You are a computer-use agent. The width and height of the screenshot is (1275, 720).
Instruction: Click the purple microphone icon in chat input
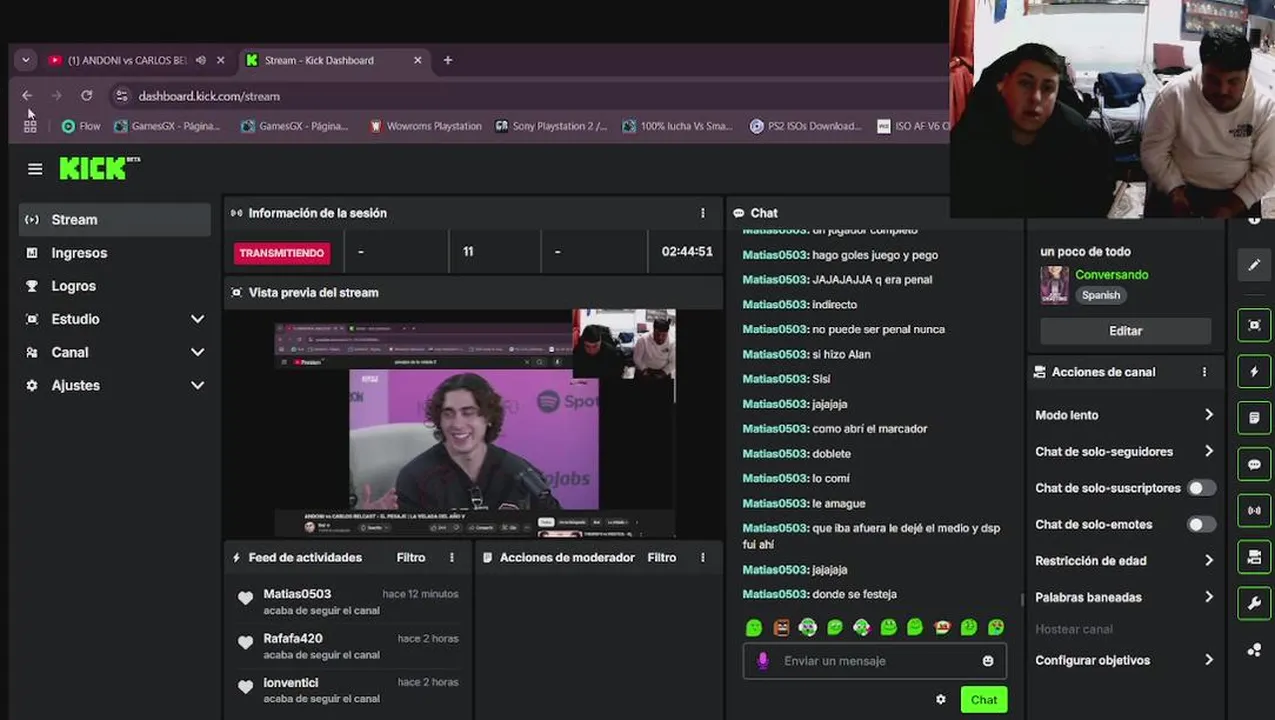pos(763,661)
